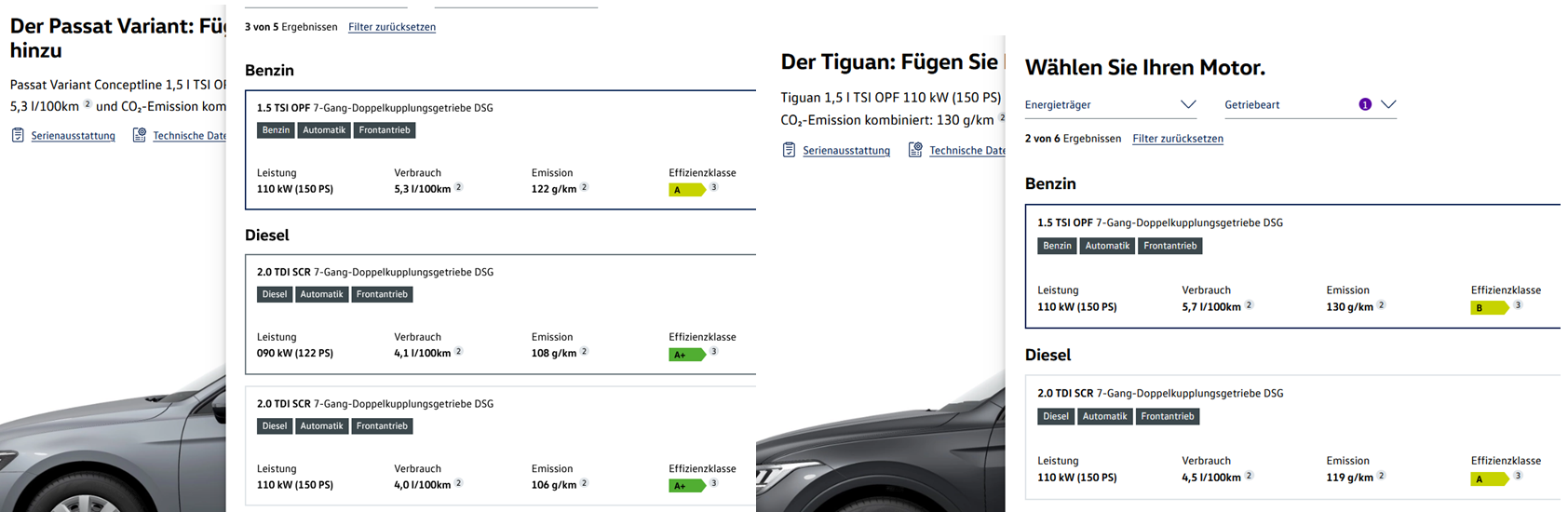Open footnote 2 beside 122 g/km
1568x512 pixels.
pyautogui.click(x=585, y=187)
